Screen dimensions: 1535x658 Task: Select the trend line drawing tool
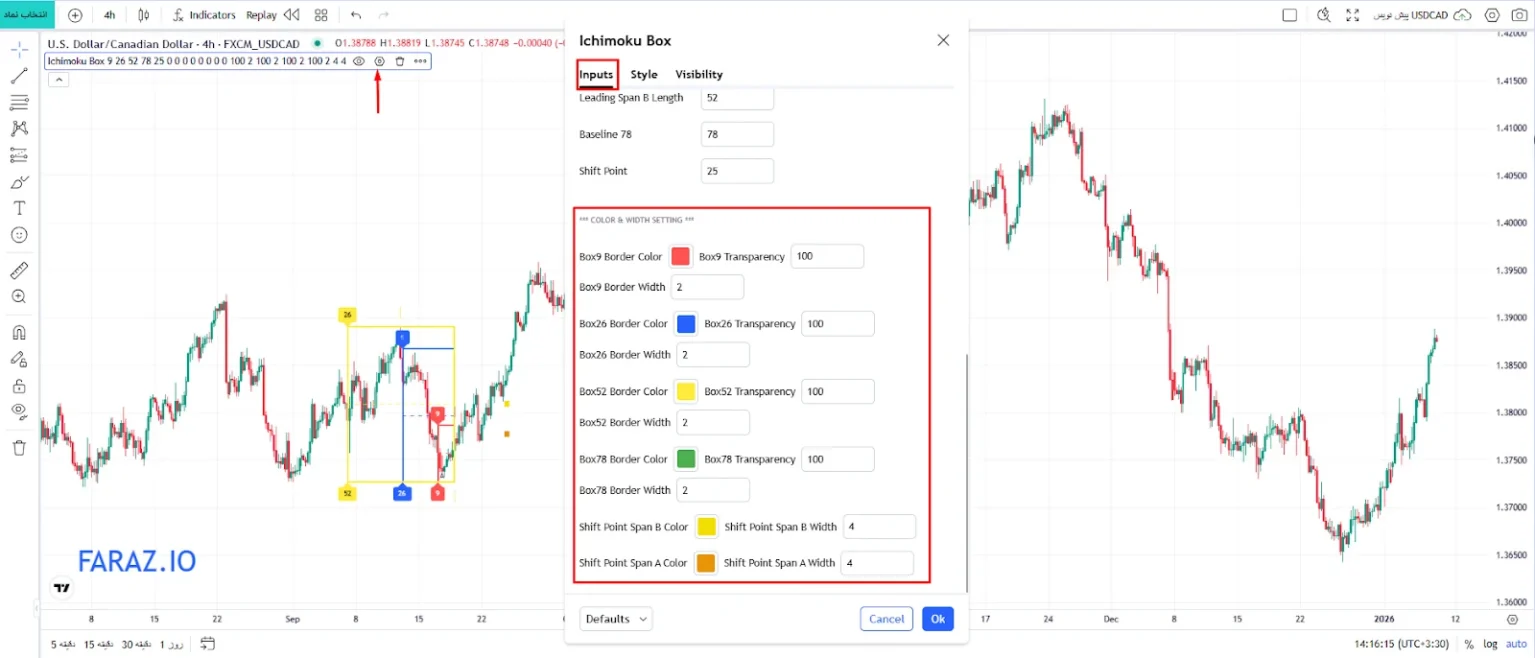[x=19, y=76]
